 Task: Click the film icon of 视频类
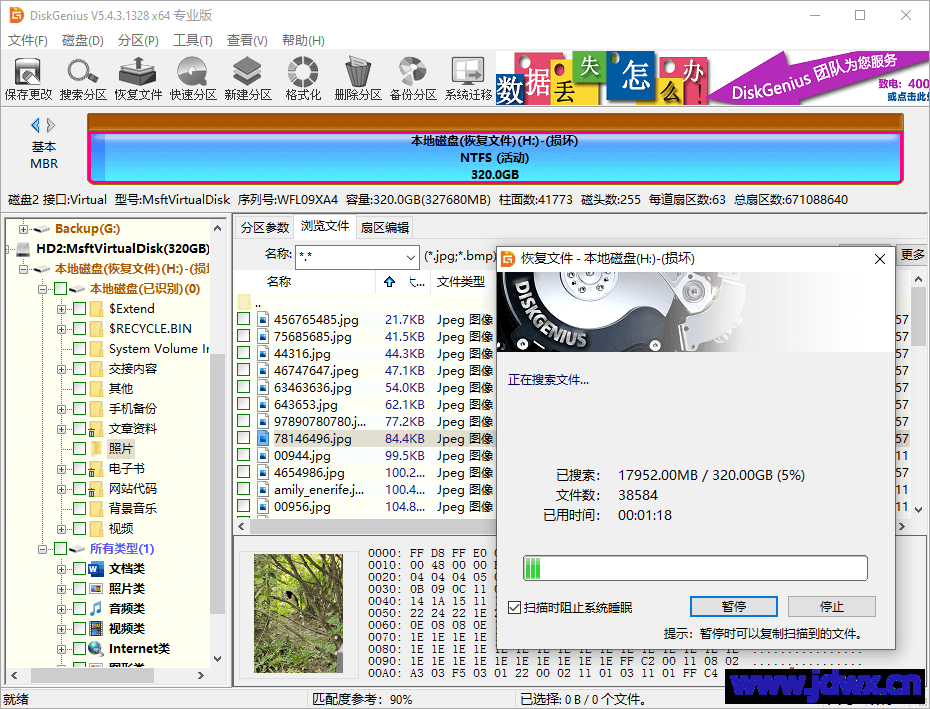95,629
